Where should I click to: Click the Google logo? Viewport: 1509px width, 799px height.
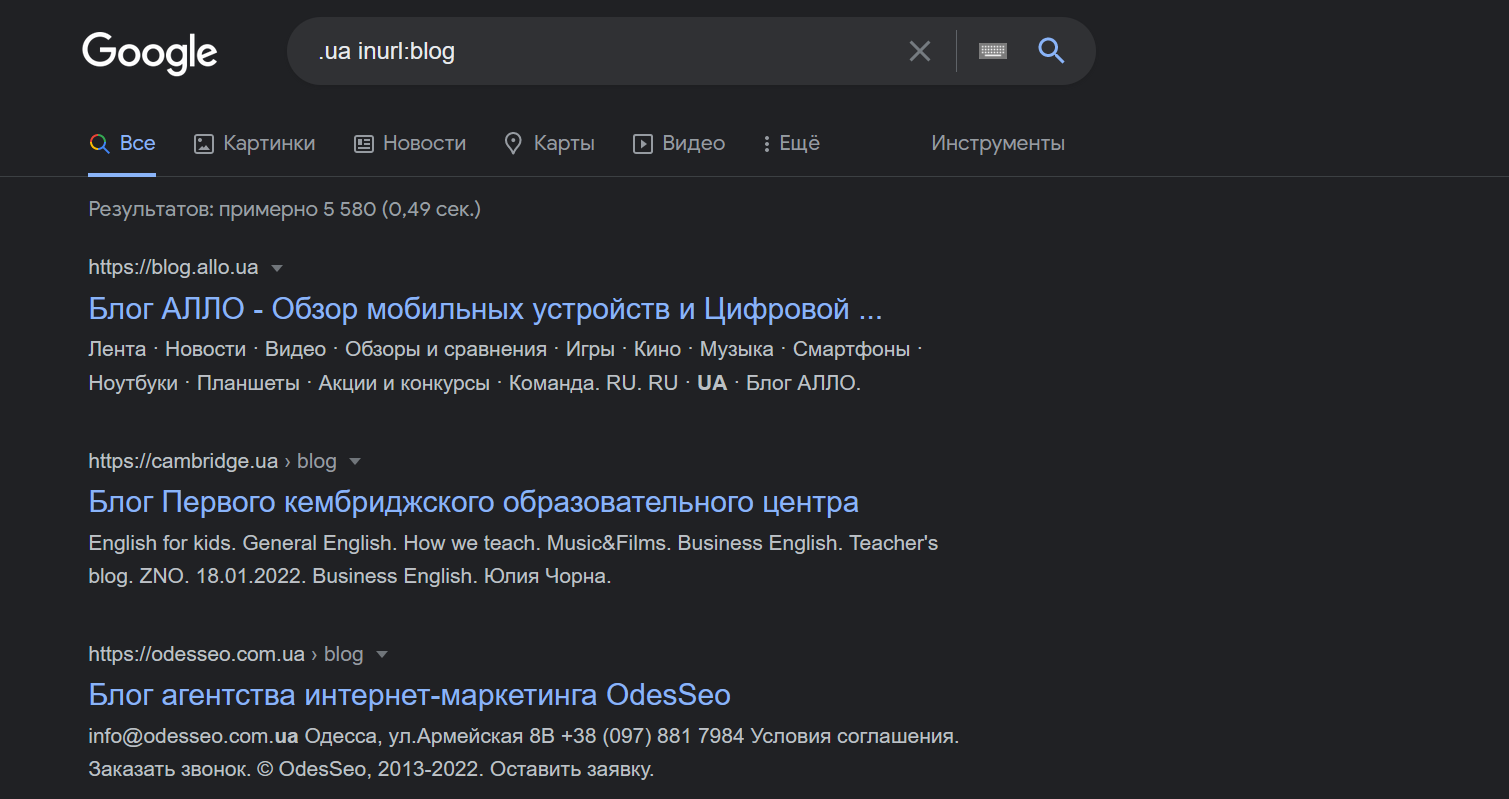click(150, 52)
